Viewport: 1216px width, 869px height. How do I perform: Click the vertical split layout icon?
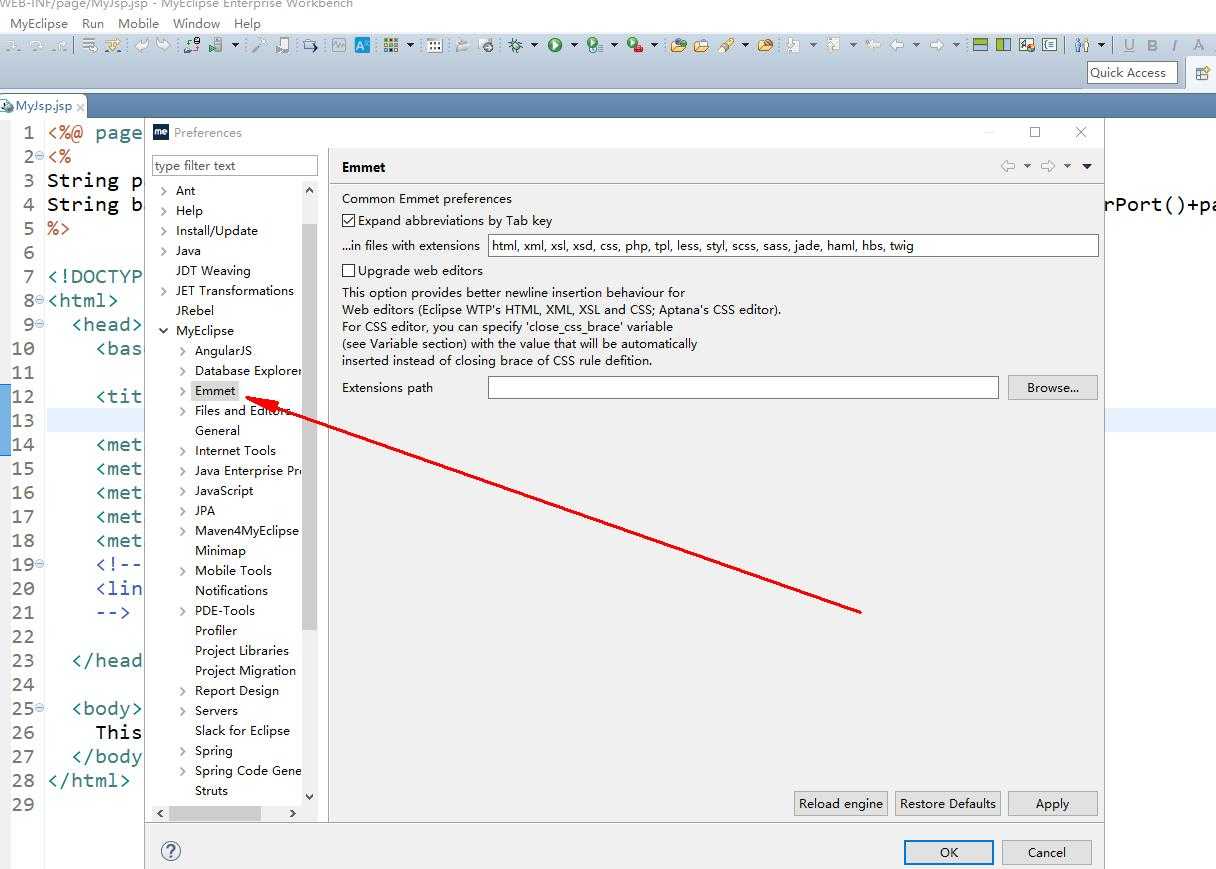pyautogui.click(x=1002, y=45)
